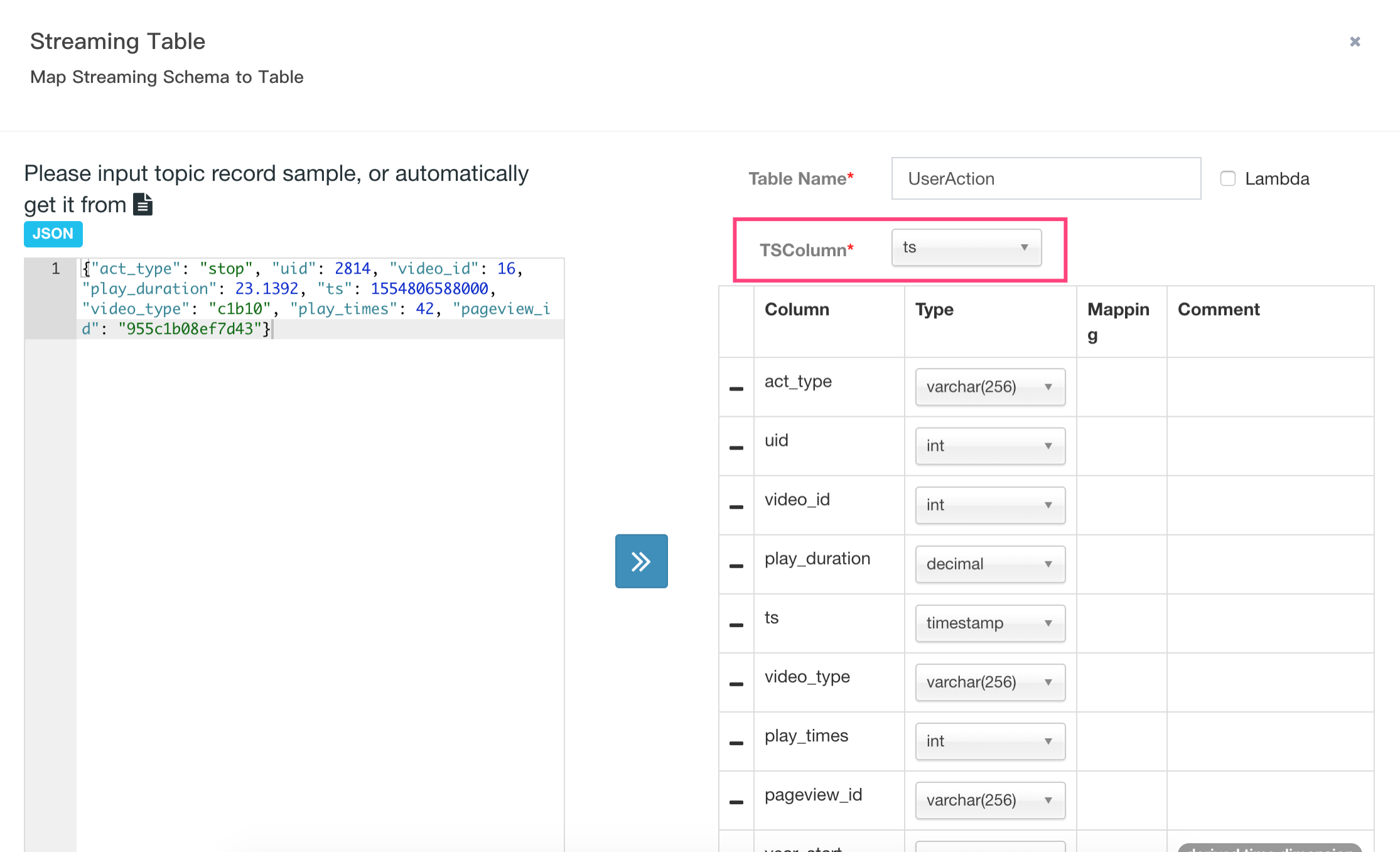The image size is (1400, 852).
Task: Remove the pageview_id column row
Action: click(x=736, y=802)
